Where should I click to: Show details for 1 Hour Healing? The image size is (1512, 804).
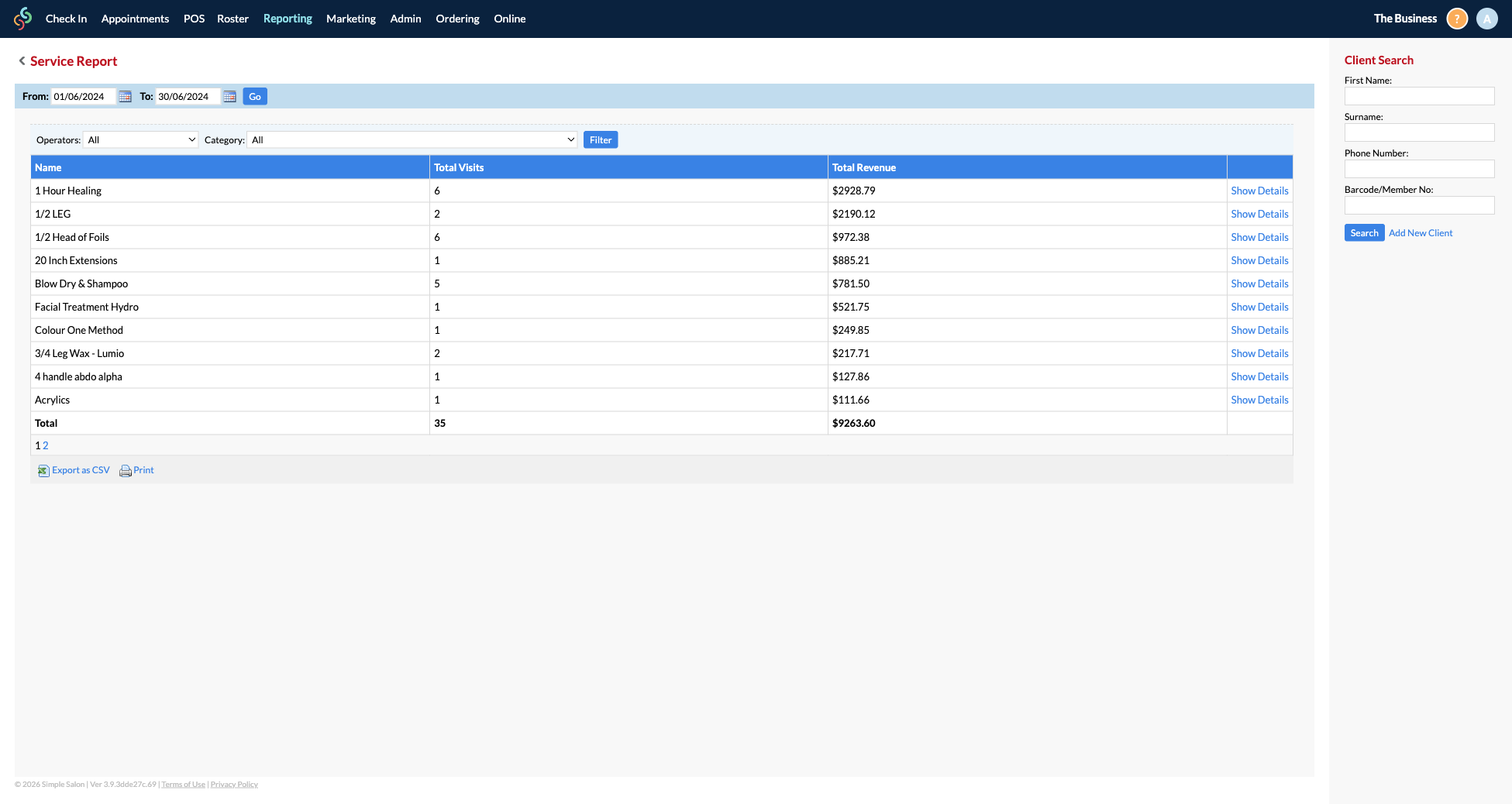pos(1259,191)
